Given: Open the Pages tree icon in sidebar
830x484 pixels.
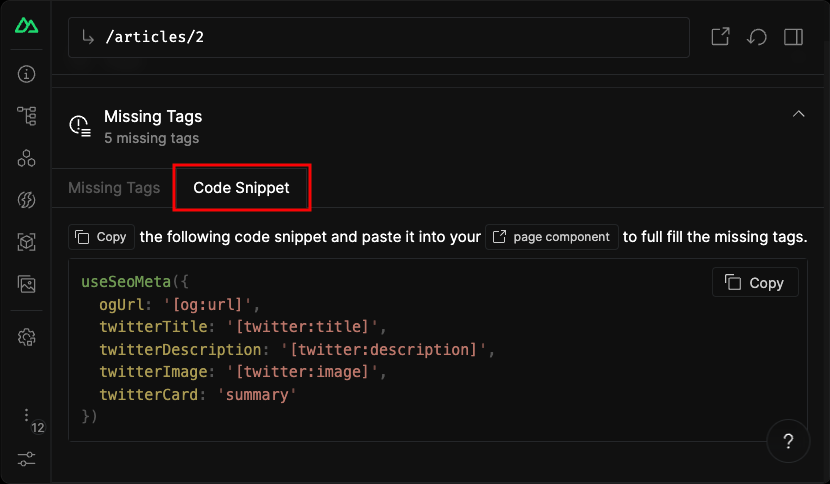Looking at the screenshot, I should pos(26,116).
